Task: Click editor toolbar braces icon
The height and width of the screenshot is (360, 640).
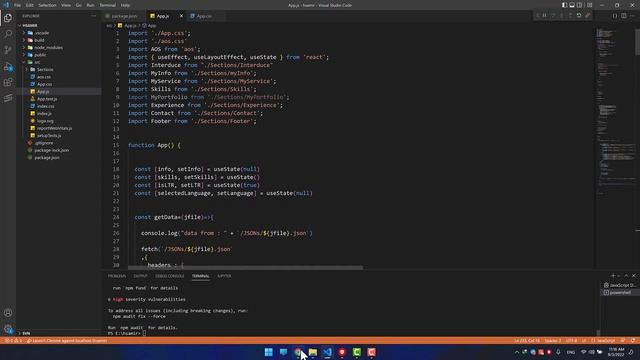Action: pos(615,16)
